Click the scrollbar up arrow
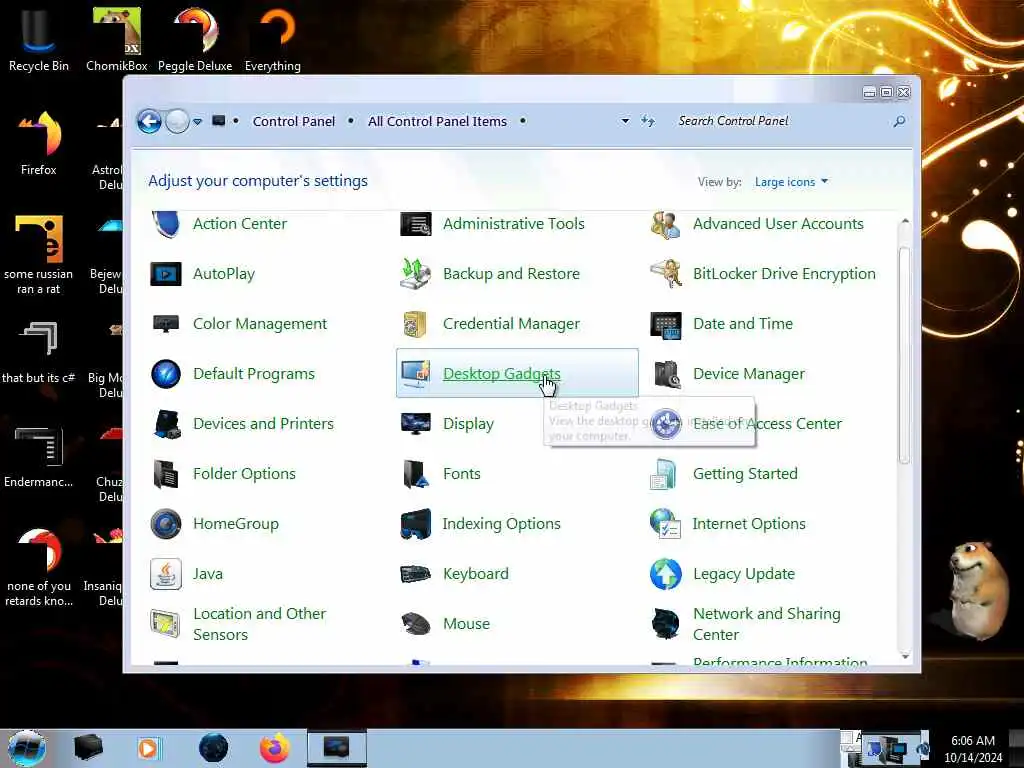 click(904, 222)
